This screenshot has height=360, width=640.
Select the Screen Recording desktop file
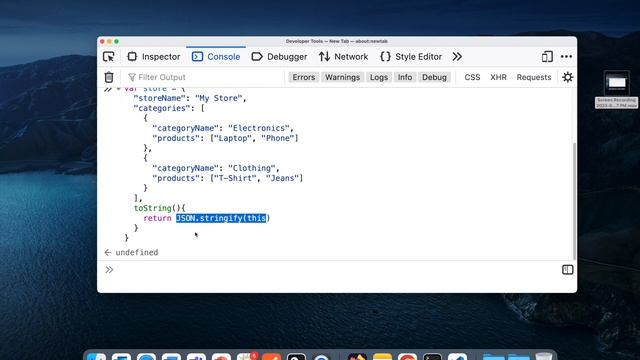pyautogui.click(x=616, y=90)
